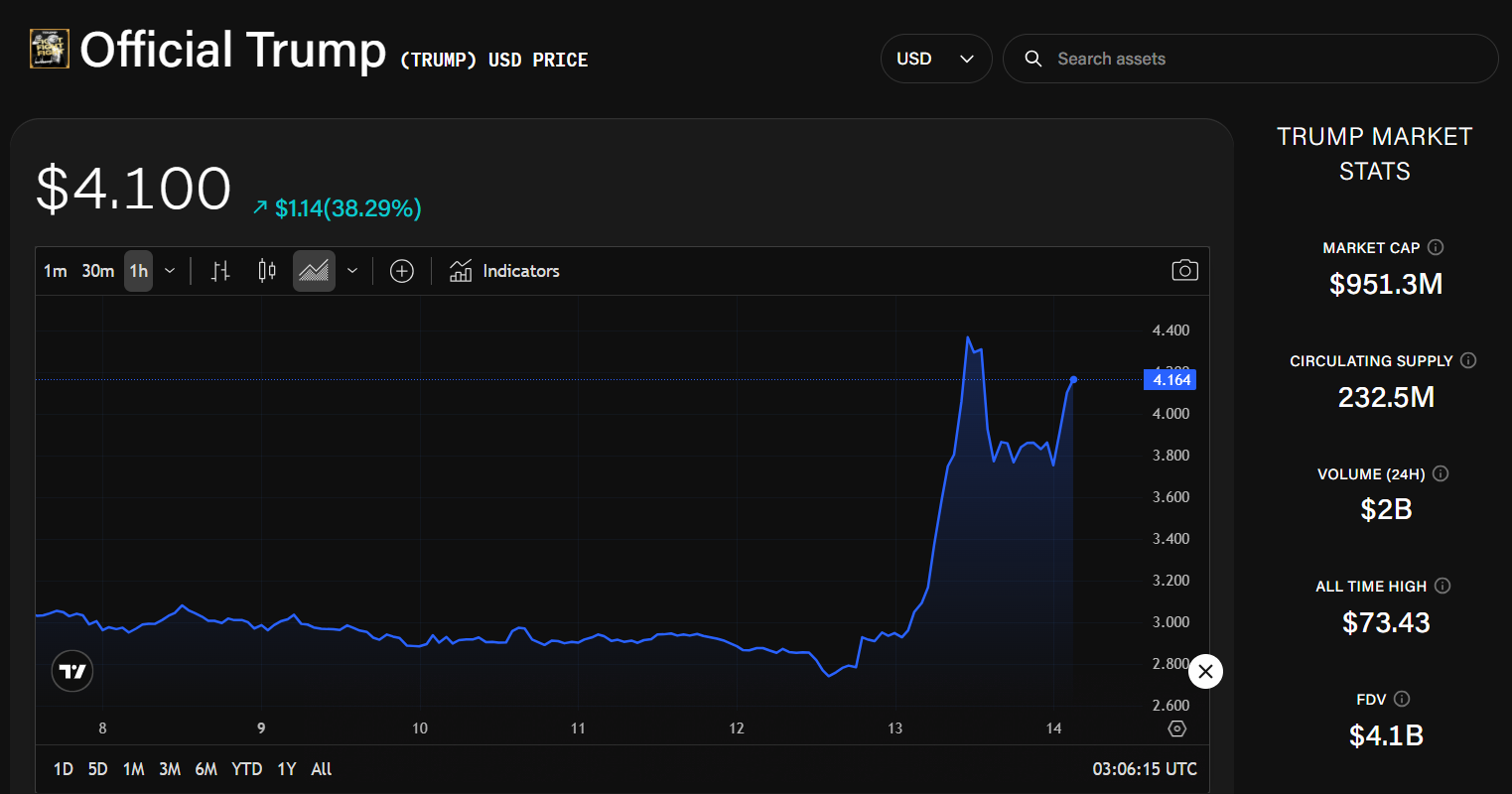1512x794 pixels.
Task: Click the search magnifier icon
Action: tap(1033, 59)
